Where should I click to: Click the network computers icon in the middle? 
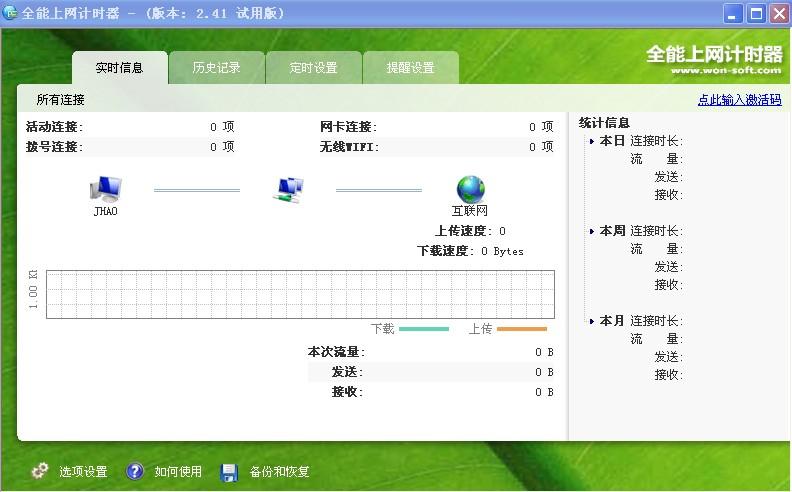[x=288, y=190]
